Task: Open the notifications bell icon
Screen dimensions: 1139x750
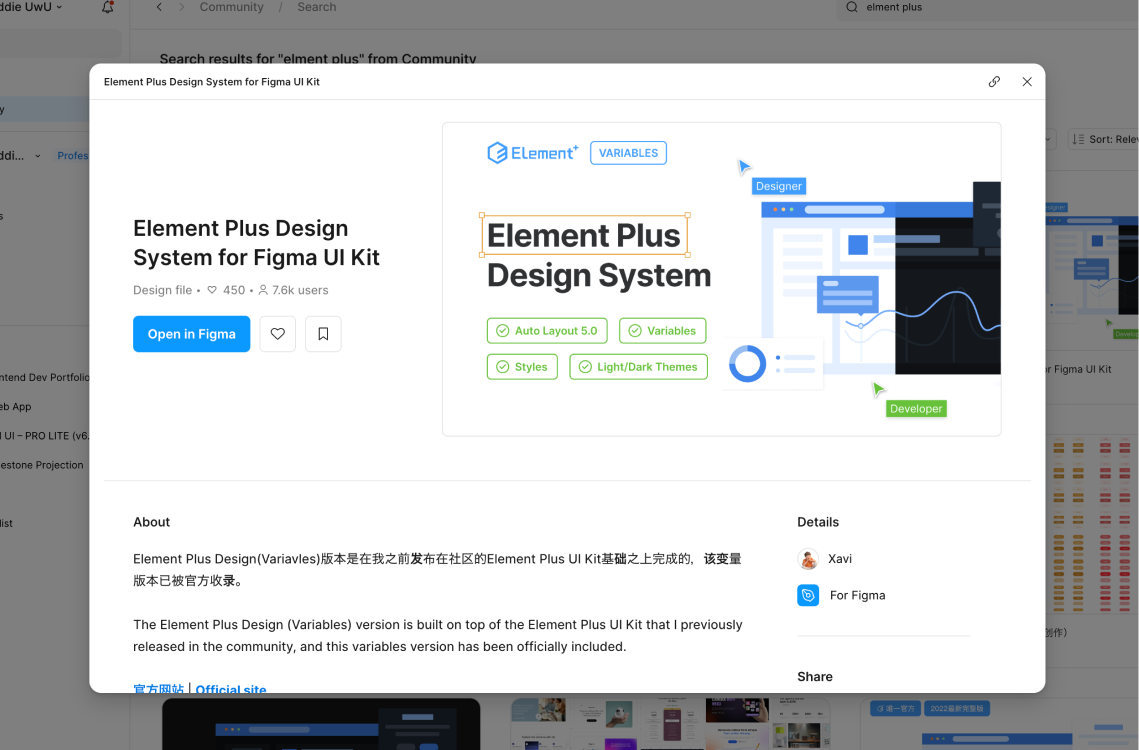Action: tap(108, 7)
